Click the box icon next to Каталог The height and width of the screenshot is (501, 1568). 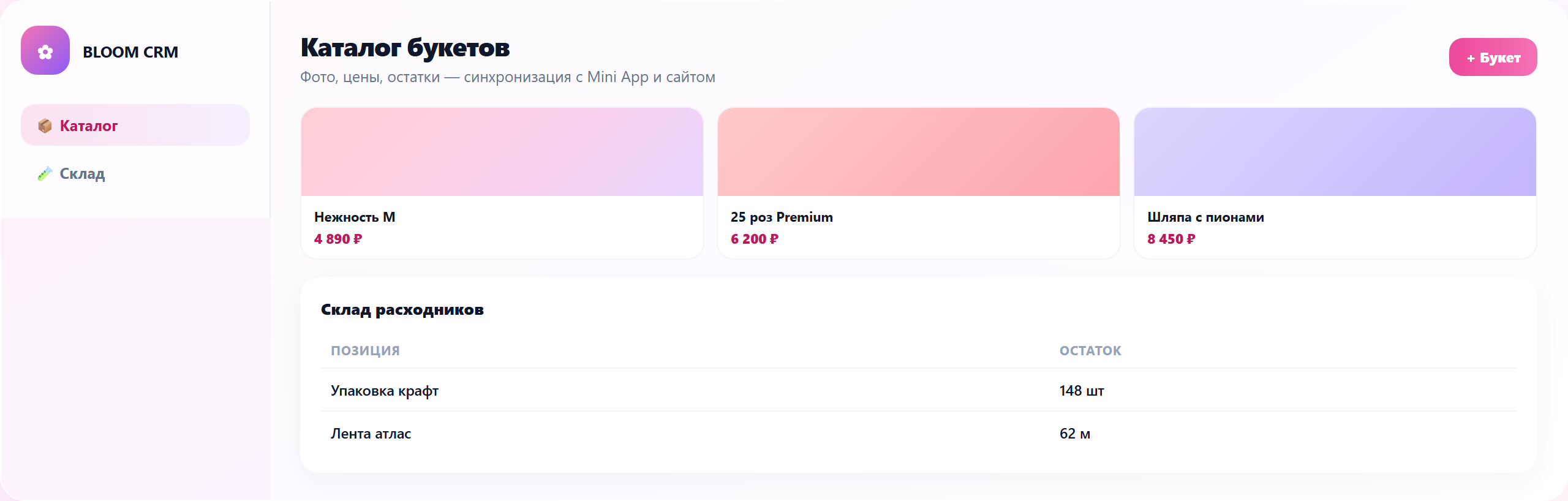tap(45, 126)
